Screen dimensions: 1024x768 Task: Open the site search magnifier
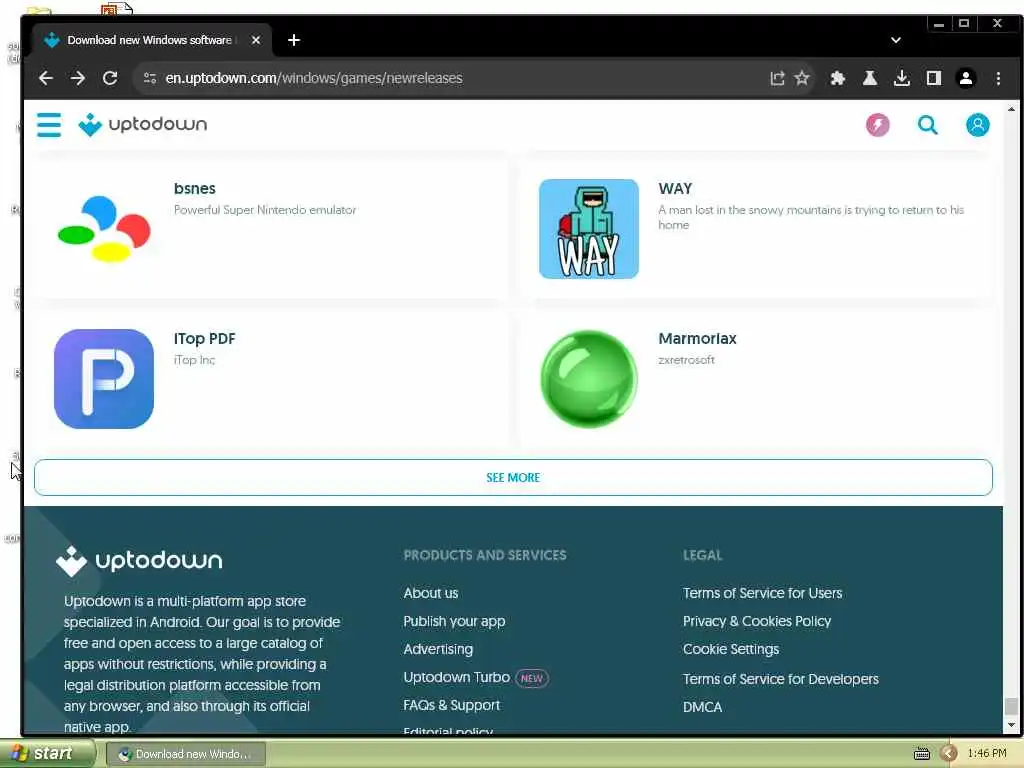point(928,125)
